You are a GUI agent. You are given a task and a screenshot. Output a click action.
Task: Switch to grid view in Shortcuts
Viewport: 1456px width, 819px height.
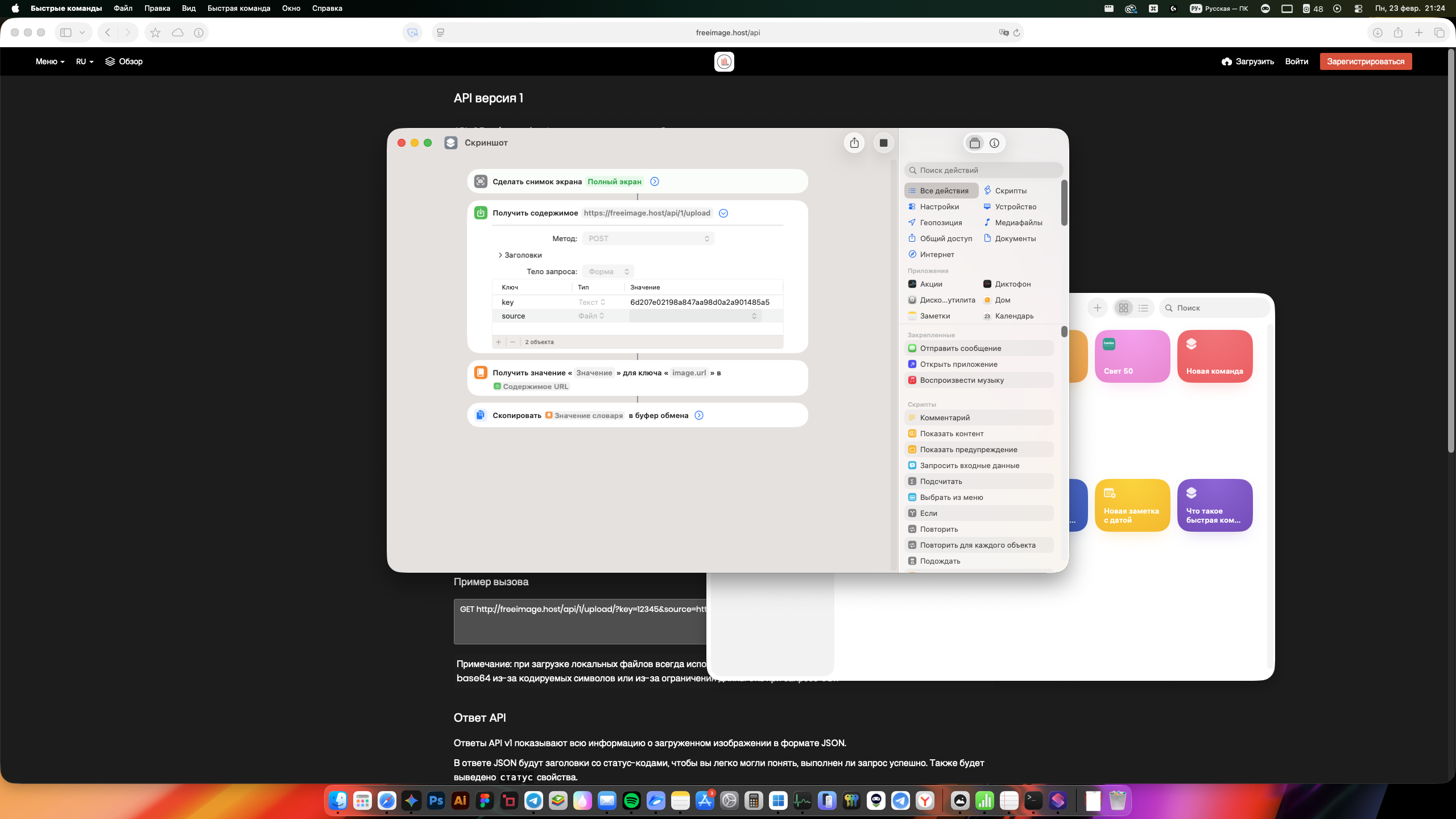coord(1123,308)
